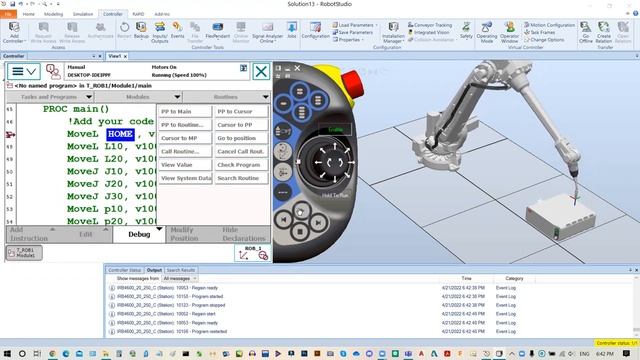This screenshot has height=360, width=640.
Task: Open the Operator Window
Action: [509, 32]
